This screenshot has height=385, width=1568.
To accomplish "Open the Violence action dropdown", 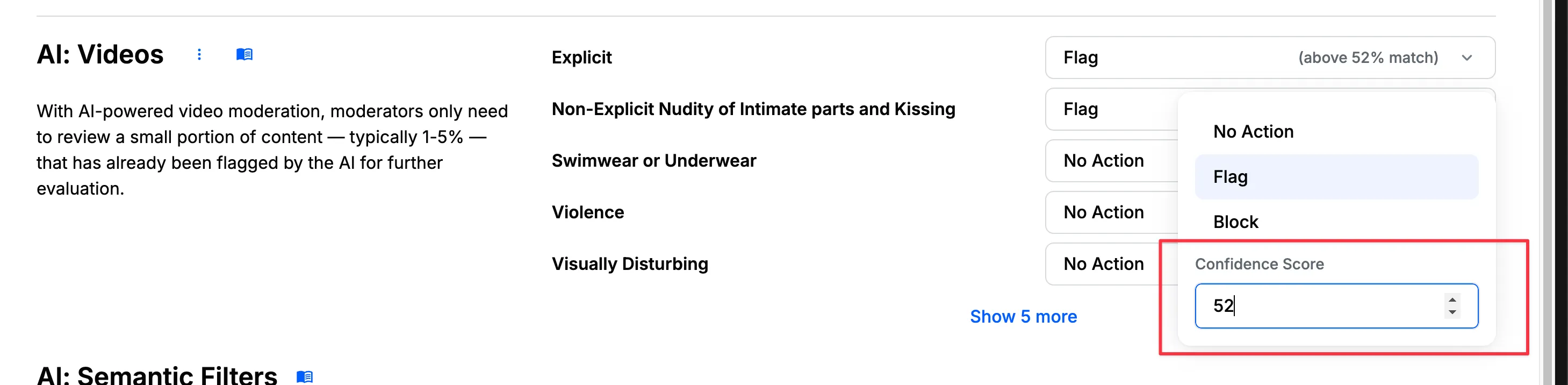I will pyautogui.click(x=1111, y=212).
